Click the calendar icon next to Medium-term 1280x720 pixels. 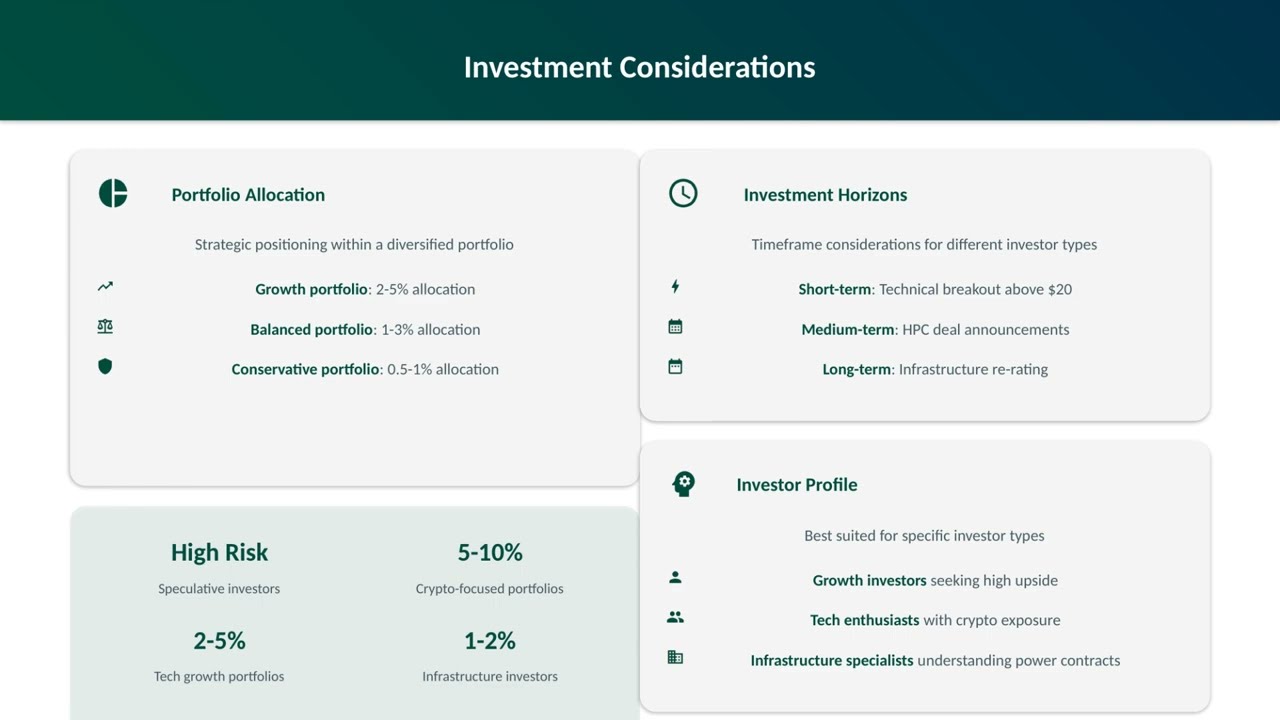pos(675,327)
